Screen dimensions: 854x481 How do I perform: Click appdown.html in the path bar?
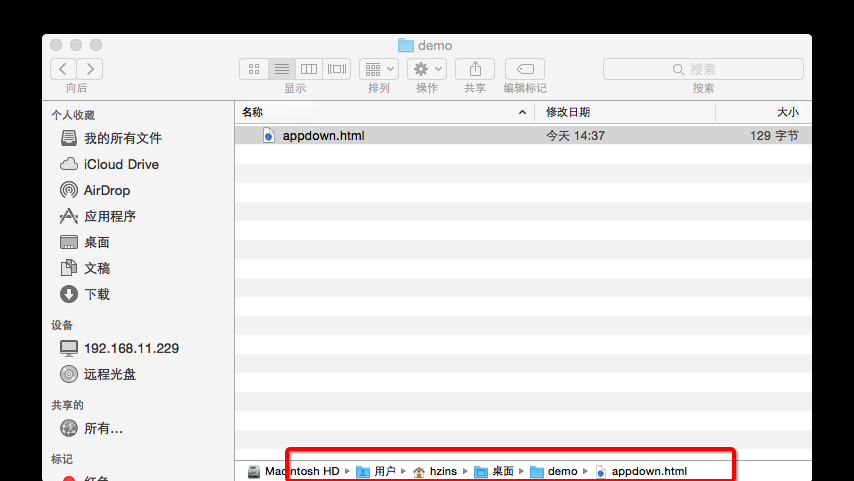coord(641,471)
